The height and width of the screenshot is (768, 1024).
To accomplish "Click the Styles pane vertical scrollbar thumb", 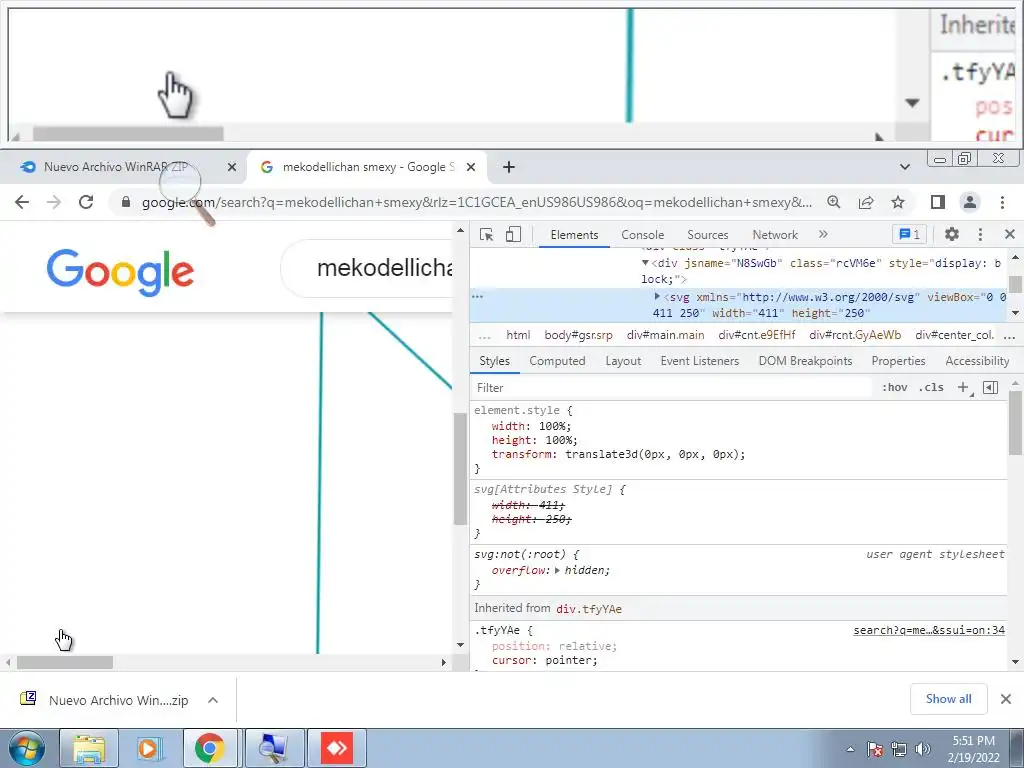I will 1016,423.
